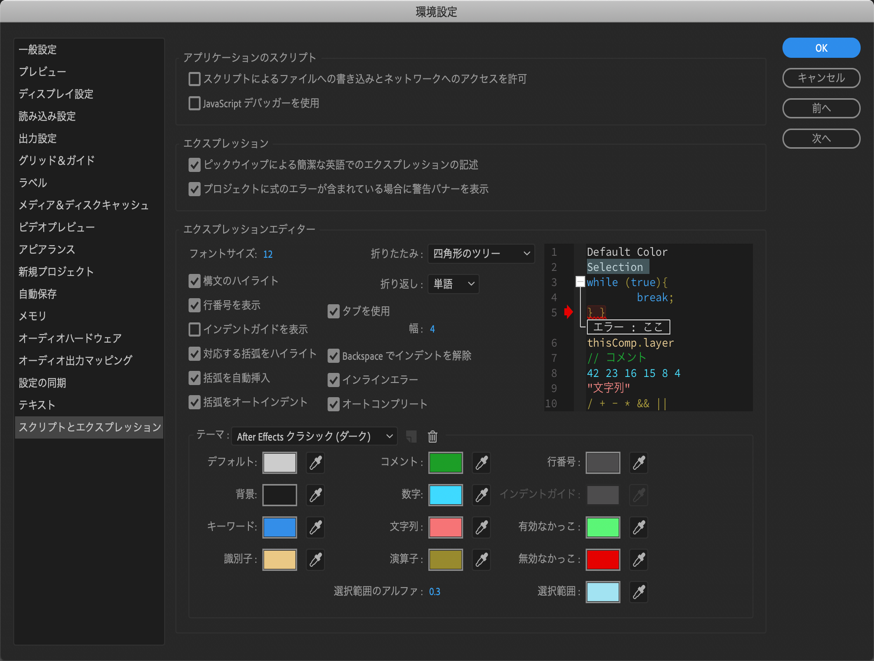This screenshot has height=661, width=874.
Task: Pick キーワード color with its eyedropper
Action: [316, 527]
